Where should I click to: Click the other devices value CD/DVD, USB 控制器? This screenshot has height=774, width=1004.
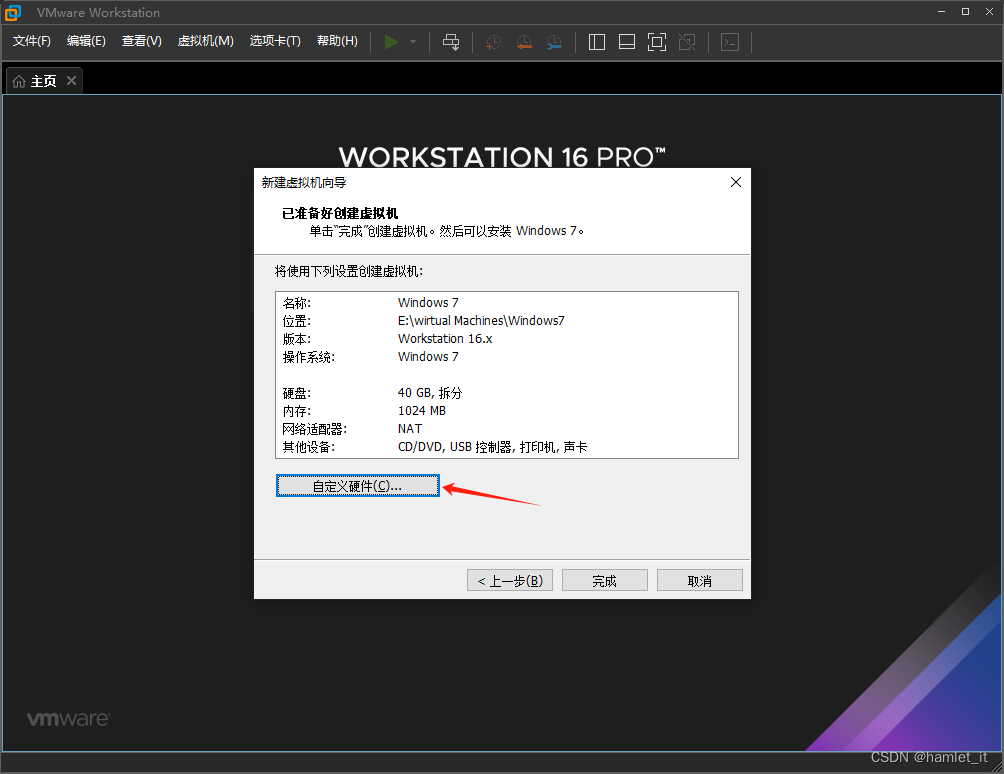pyautogui.click(x=492, y=447)
